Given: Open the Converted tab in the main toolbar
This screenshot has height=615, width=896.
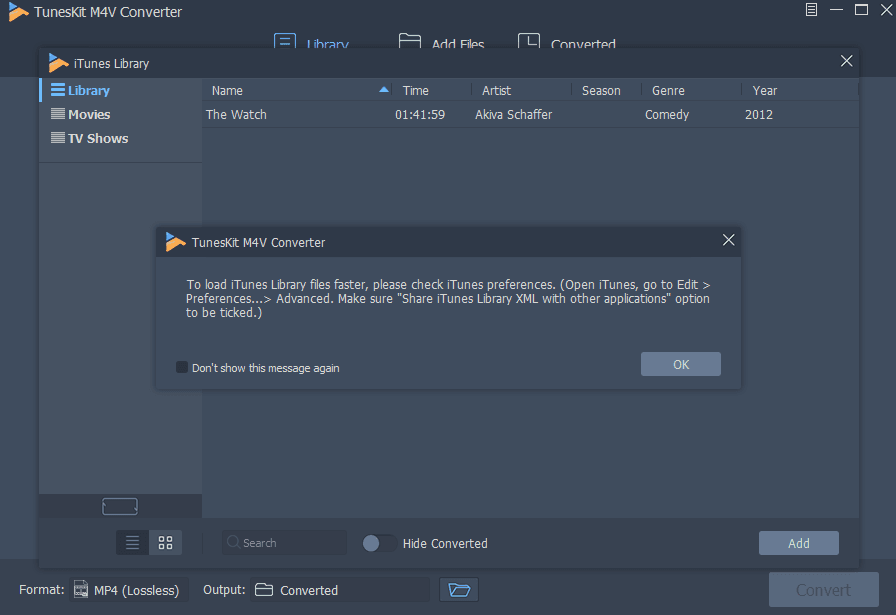Looking at the screenshot, I should tap(567, 42).
